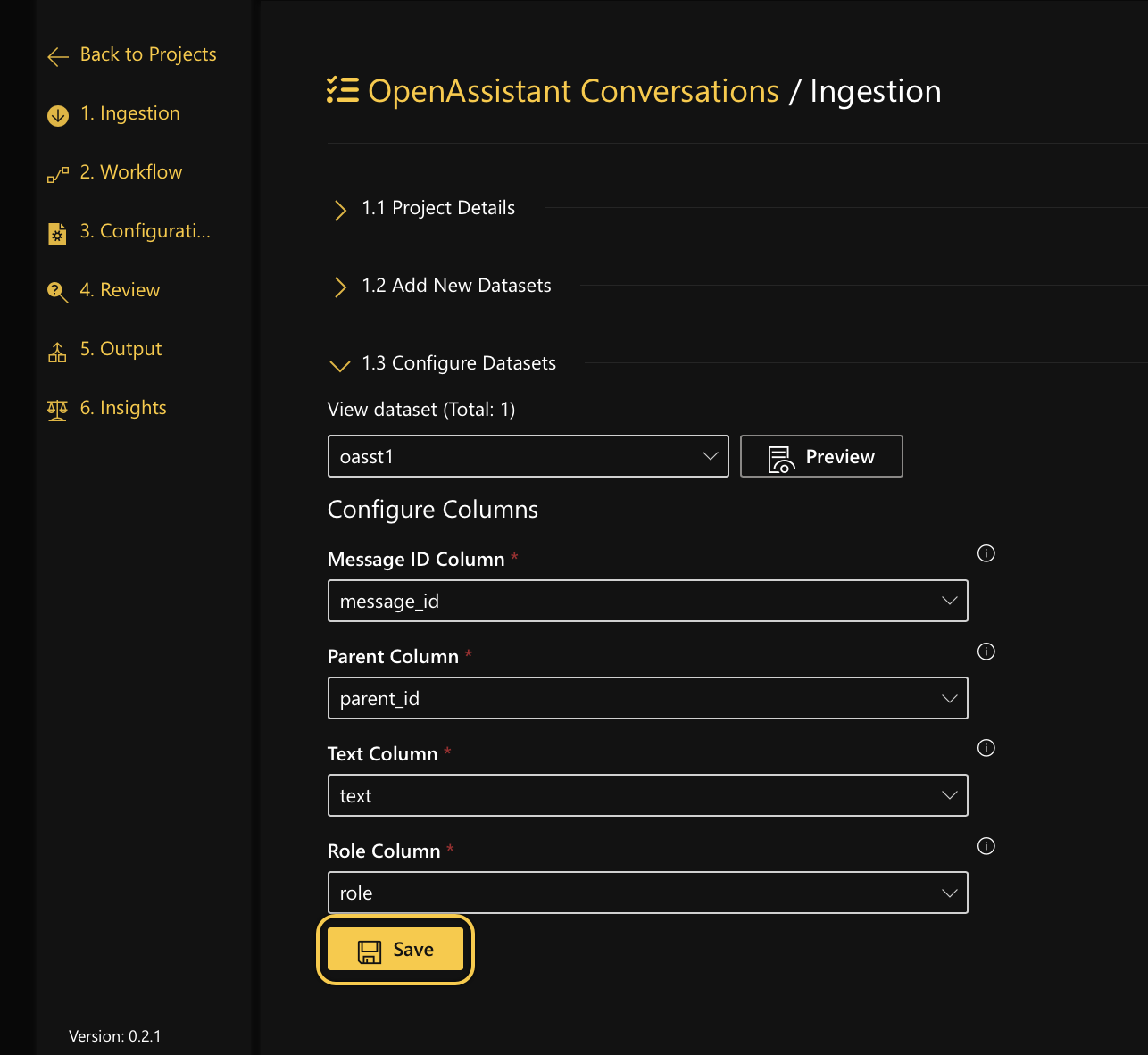
Task: Open the Message ID Column dropdown
Action: [647, 602]
